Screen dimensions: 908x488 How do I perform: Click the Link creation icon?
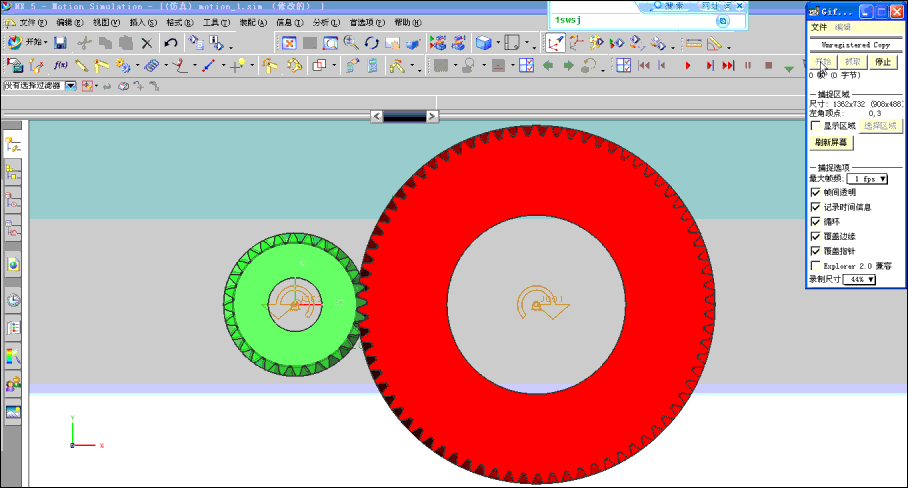(82, 65)
